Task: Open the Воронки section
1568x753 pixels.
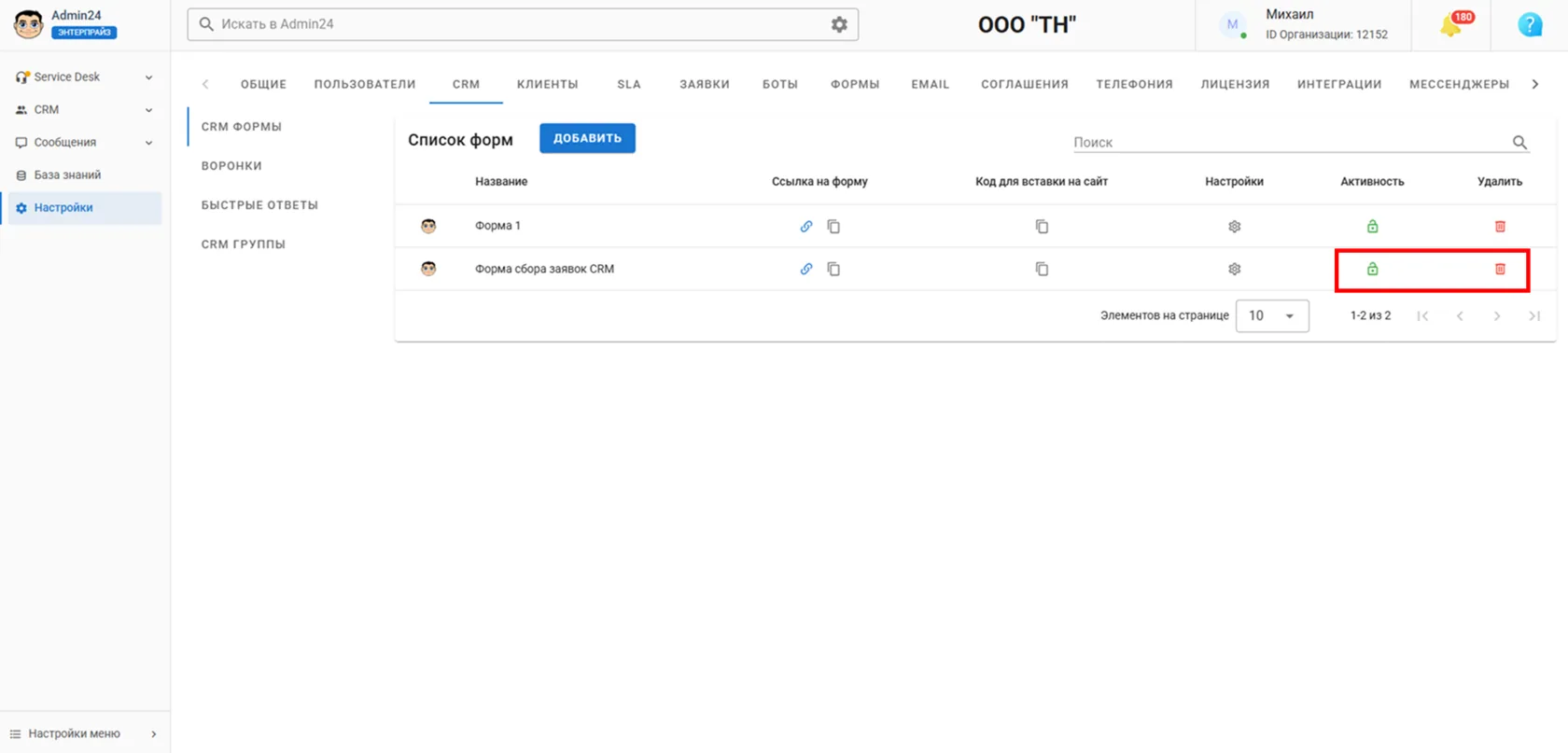Action: (231, 166)
